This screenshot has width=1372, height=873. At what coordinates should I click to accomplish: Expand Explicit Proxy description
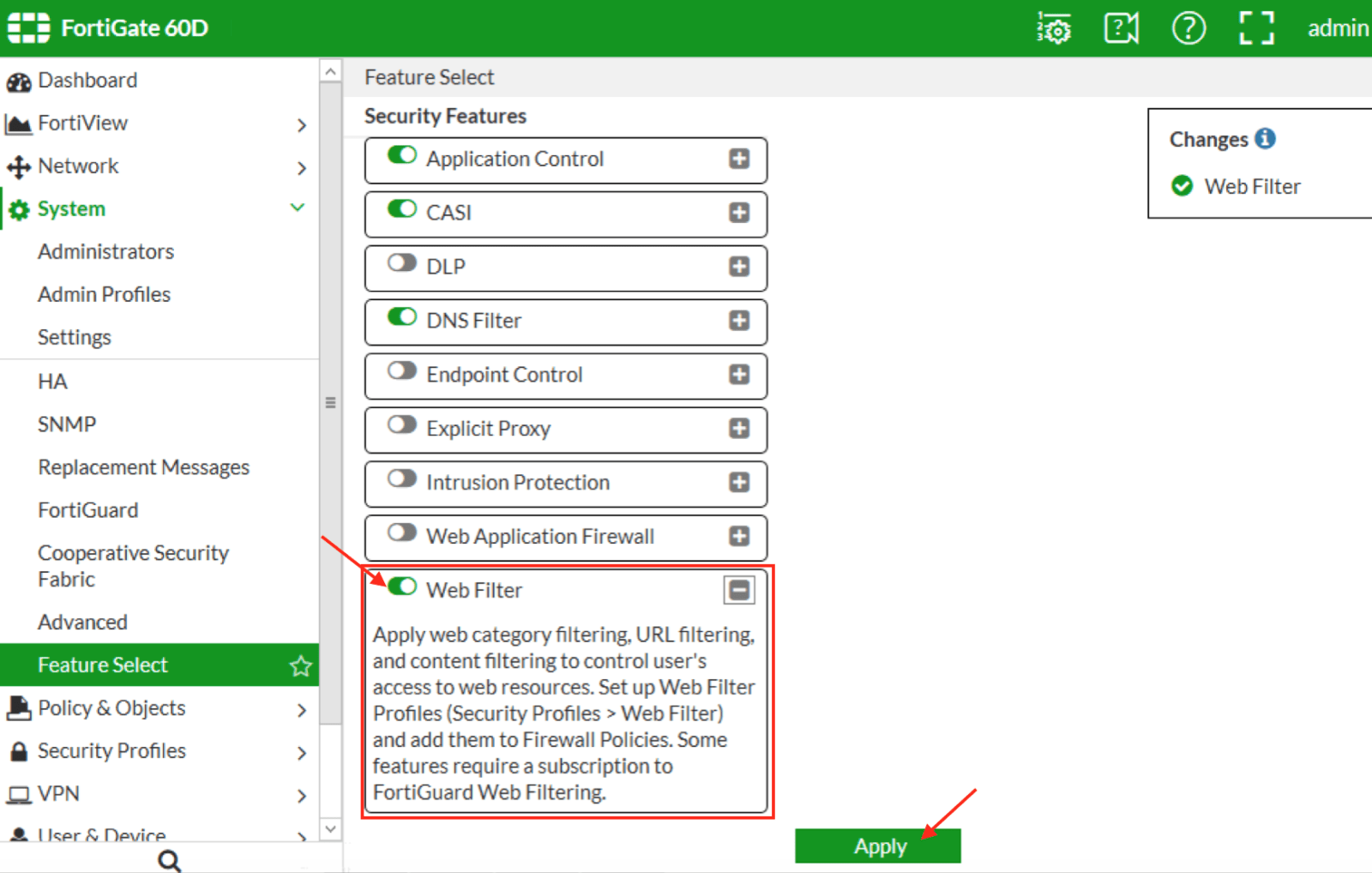739,429
